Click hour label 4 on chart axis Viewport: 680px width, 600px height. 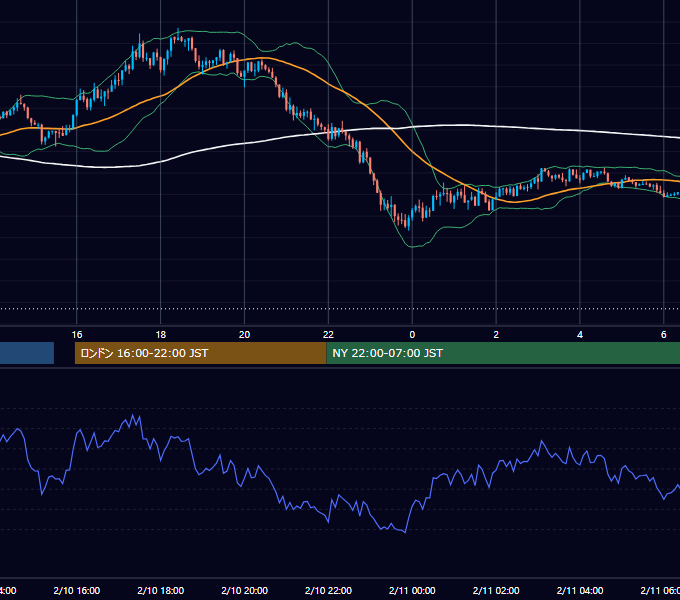tap(580, 335)
